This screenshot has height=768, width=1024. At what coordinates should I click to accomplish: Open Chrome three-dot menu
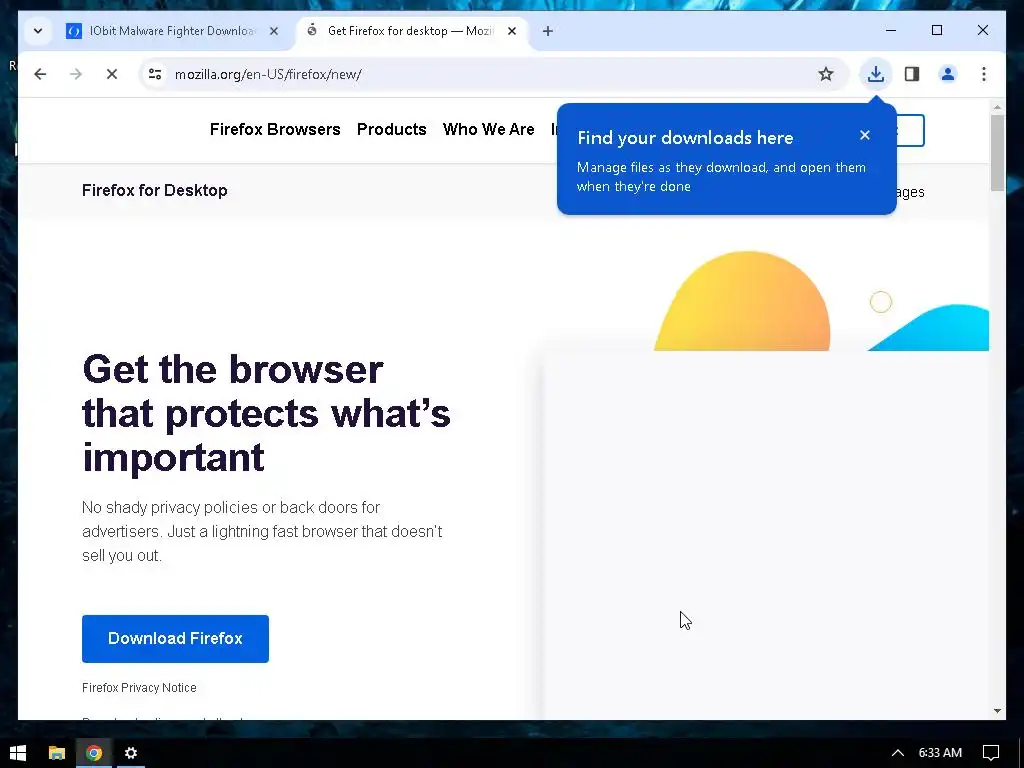984,74
